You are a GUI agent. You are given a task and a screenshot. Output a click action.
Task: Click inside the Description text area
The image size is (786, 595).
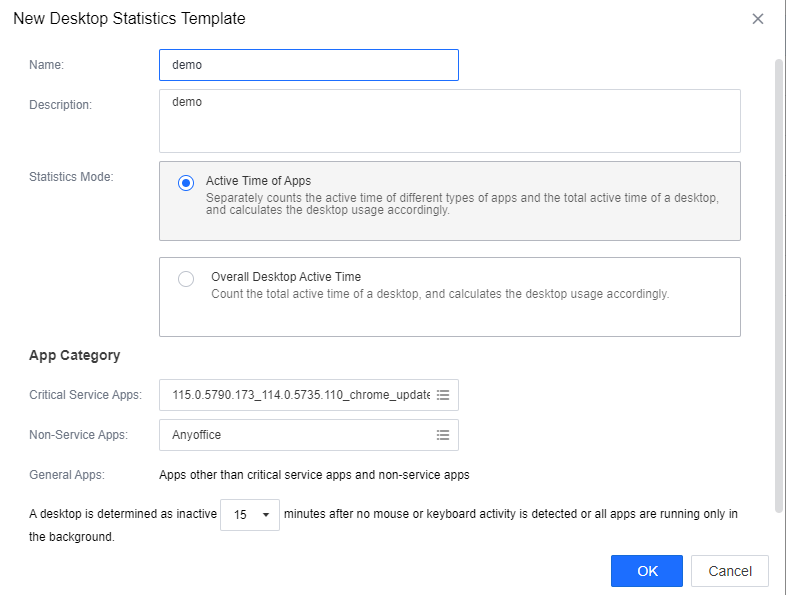click(x=449, y=120)
